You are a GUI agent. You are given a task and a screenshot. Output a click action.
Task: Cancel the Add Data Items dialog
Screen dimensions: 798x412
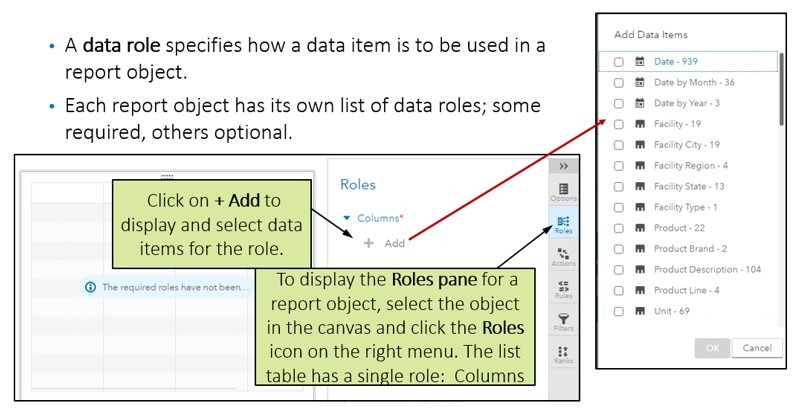pyautogui.click(x=757, y=348)
